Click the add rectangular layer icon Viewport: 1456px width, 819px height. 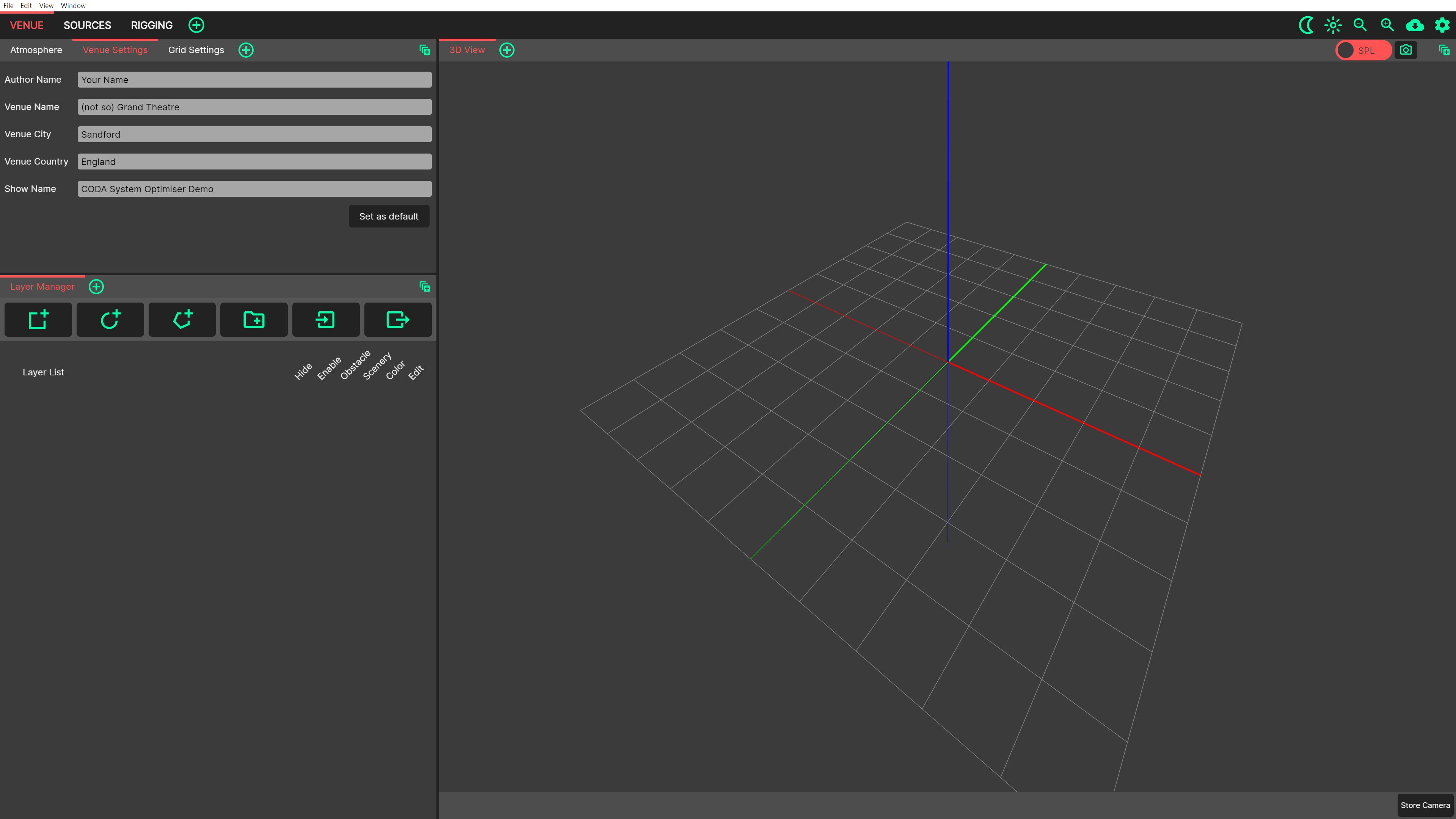point(38,319)
